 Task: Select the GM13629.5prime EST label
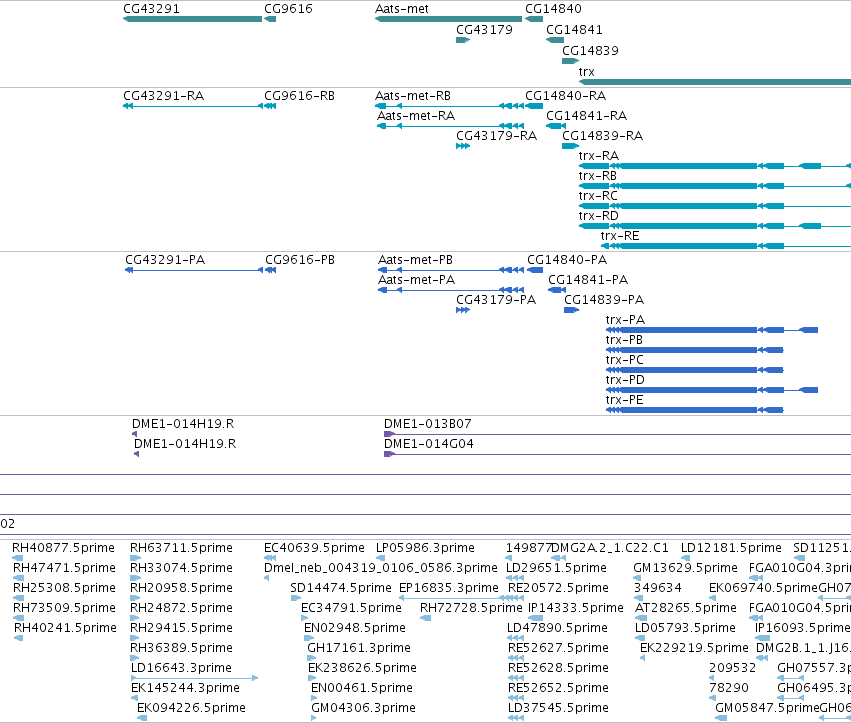pos(685,568)
